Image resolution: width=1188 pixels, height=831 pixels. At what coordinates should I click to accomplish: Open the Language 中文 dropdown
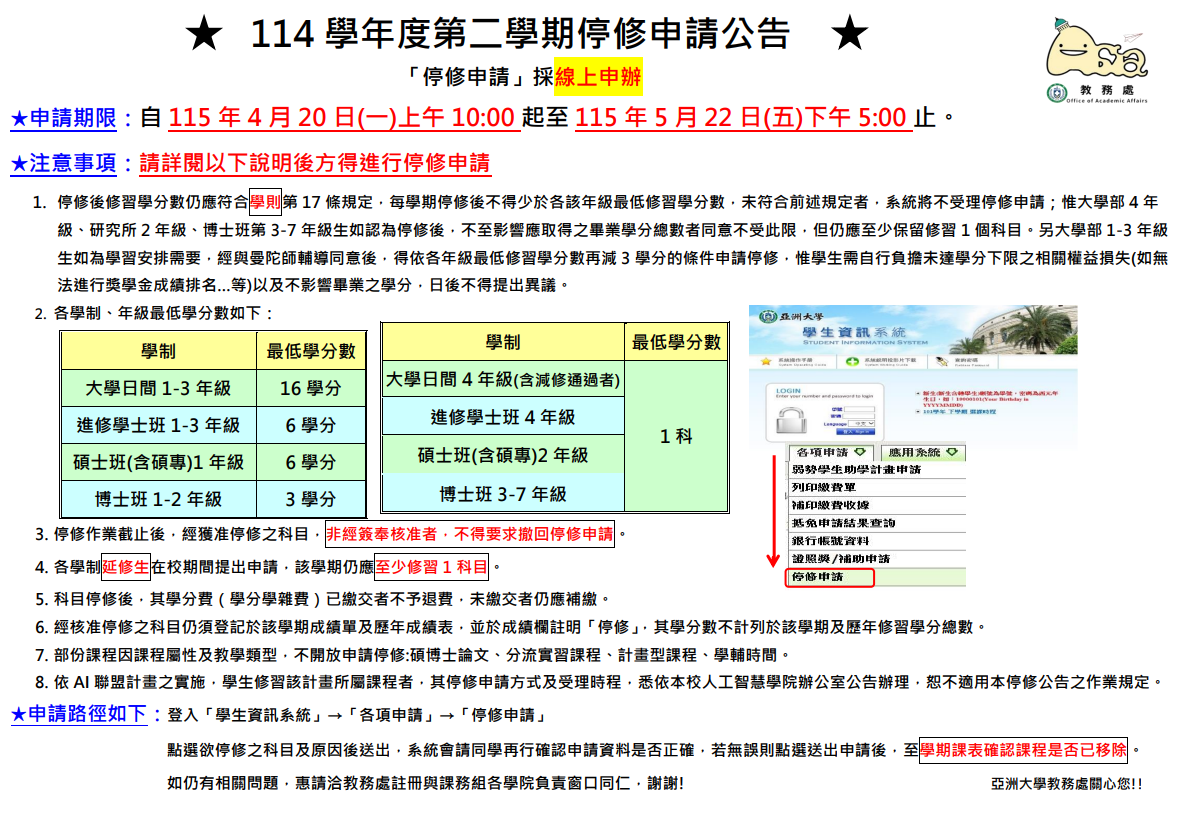coord(859,422)
